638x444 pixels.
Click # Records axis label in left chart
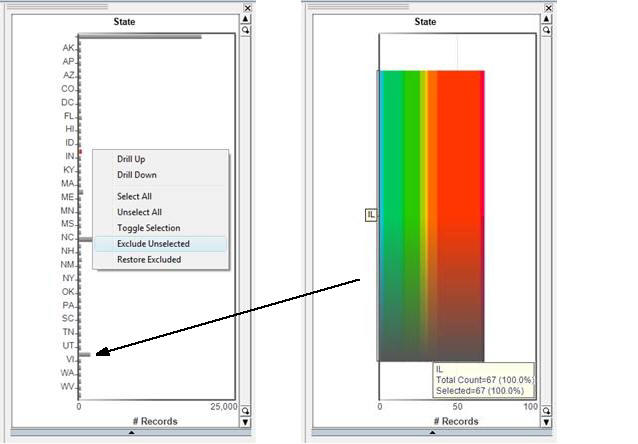pos(155,421)
